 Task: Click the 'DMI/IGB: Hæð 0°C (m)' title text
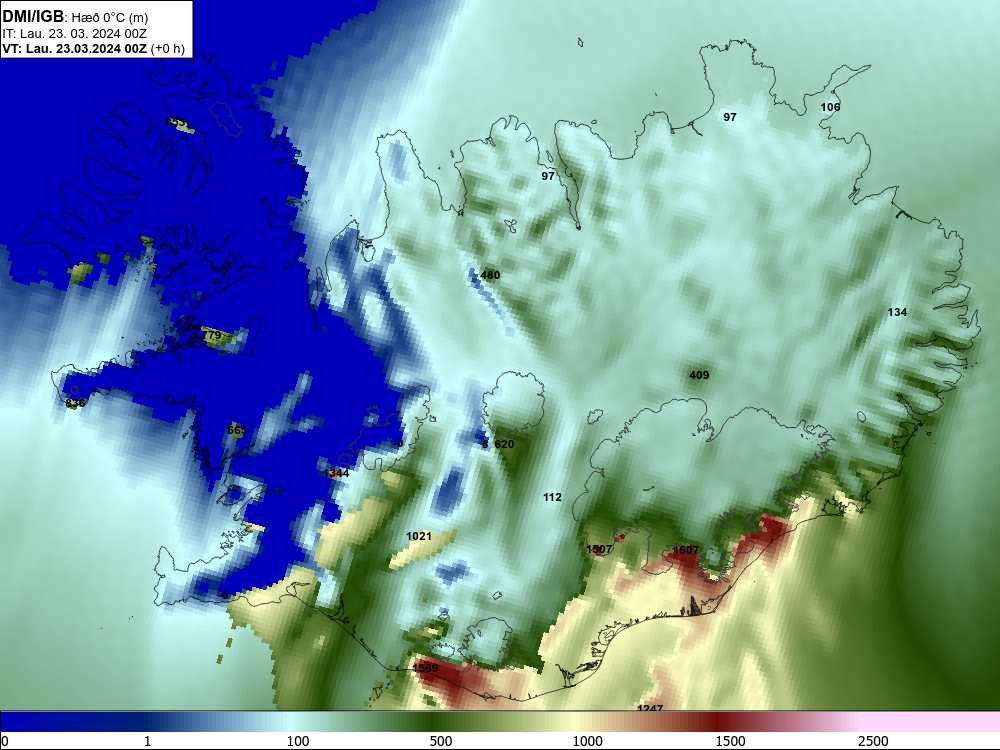[x=75, y=17]
